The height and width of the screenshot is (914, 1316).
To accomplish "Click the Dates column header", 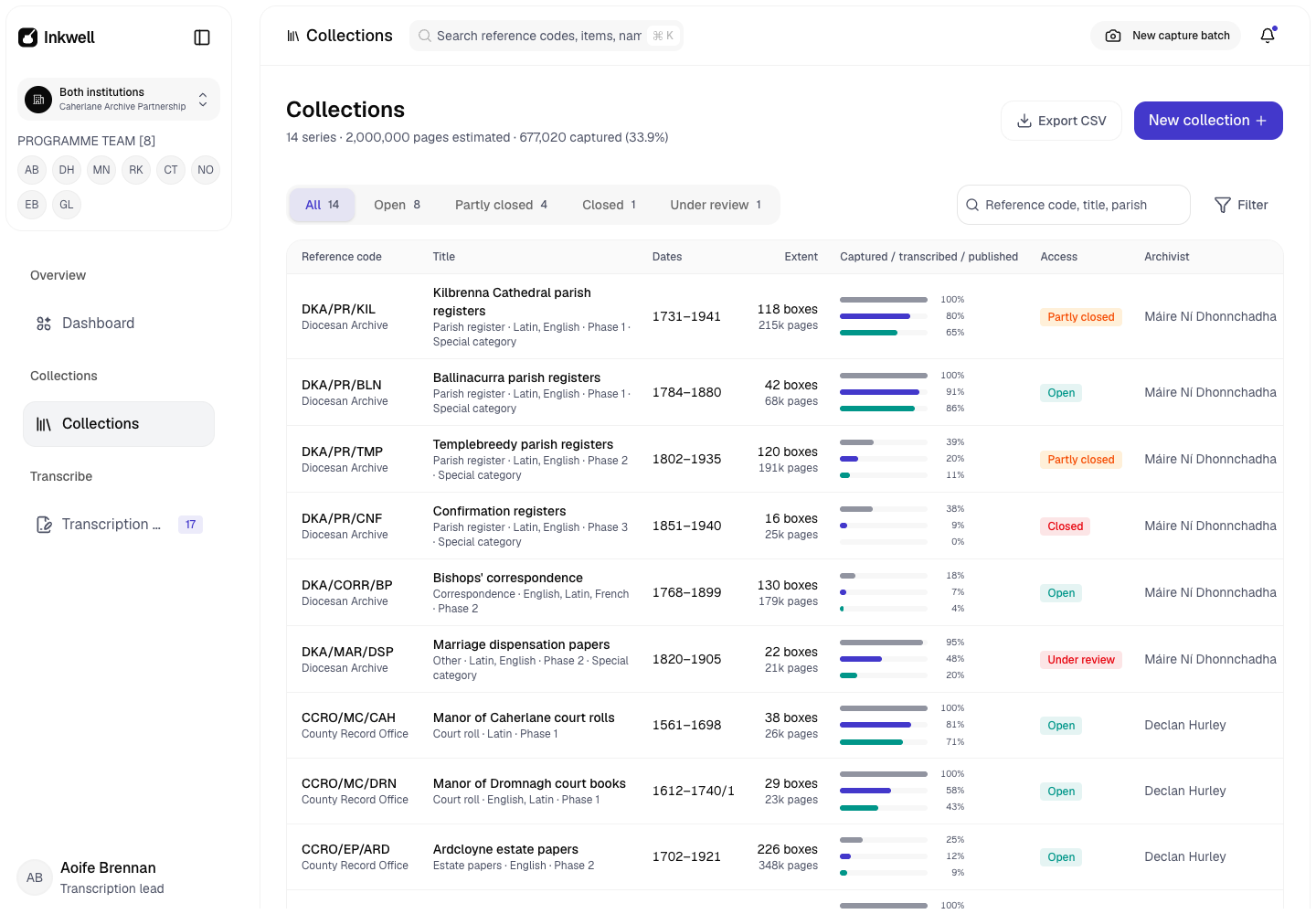I will tap(667, 257).
